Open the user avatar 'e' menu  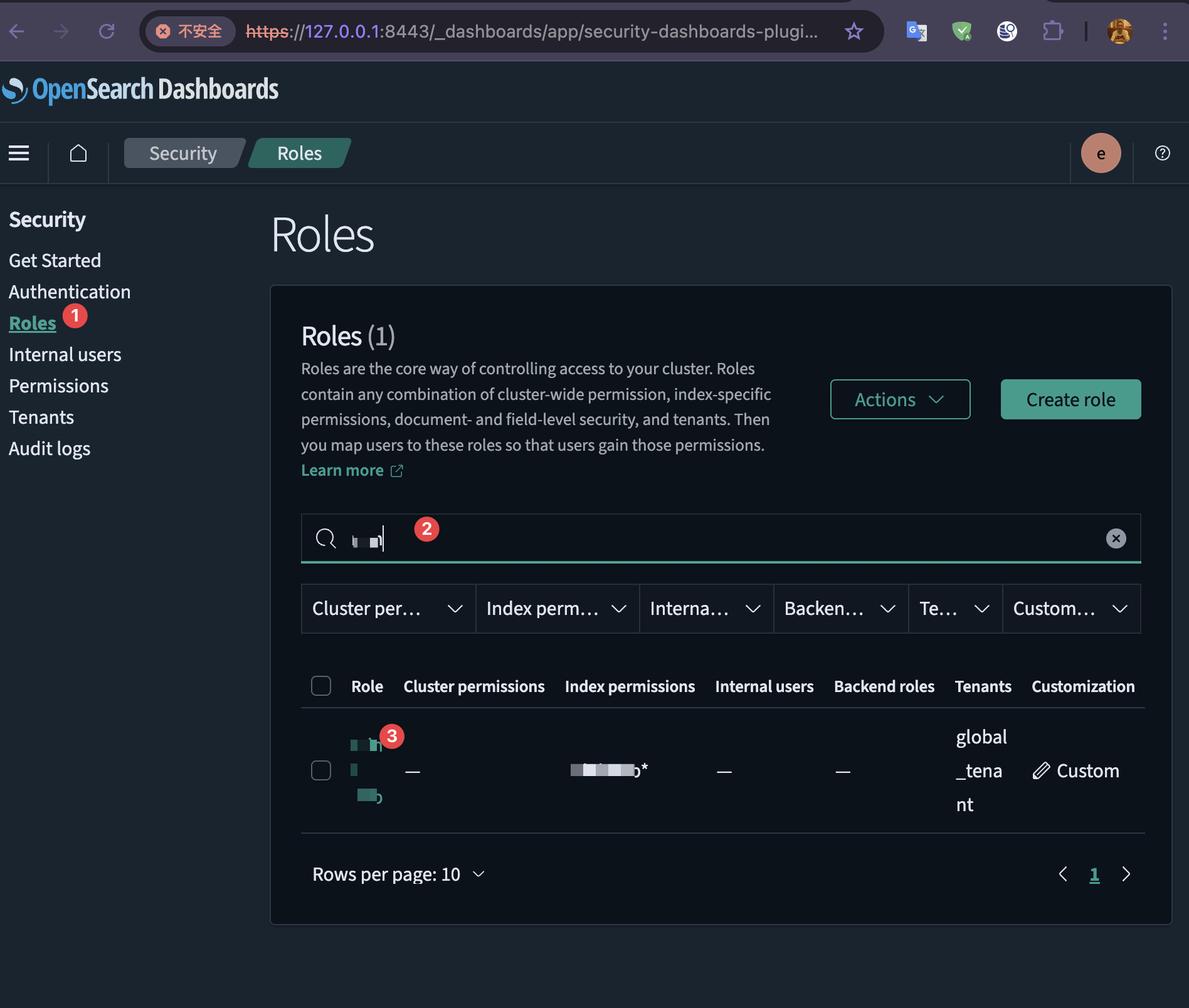(1101, 153)
